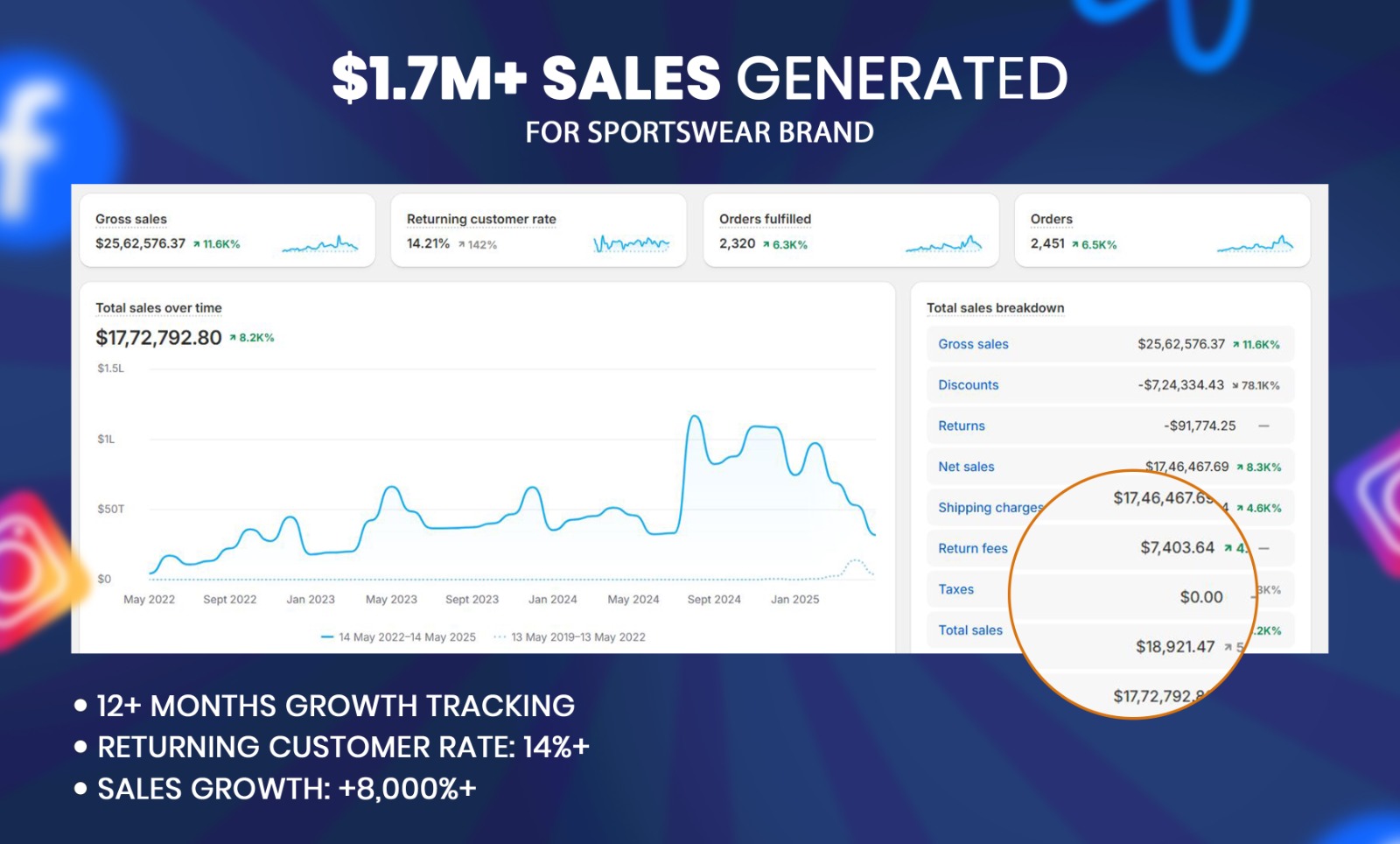The image size is (1400, 844).
Task: Click the 'SALES GROWTH: +8,000%+' bullet
Action: click(x=286, y=789)
